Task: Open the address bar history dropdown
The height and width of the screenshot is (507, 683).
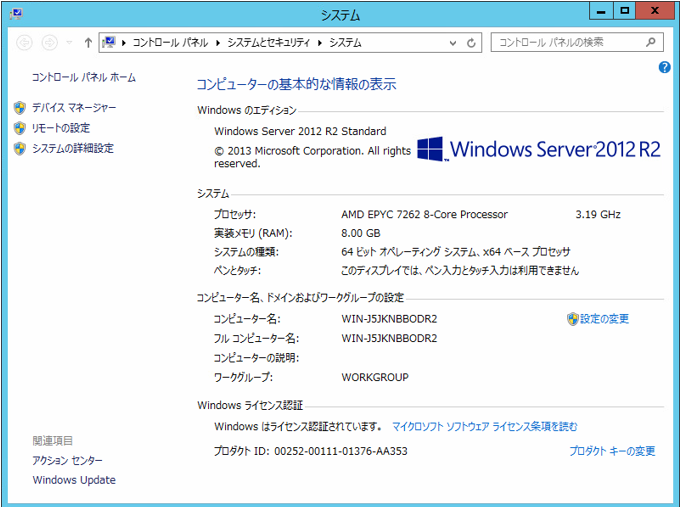Action: tap(453, 43)
